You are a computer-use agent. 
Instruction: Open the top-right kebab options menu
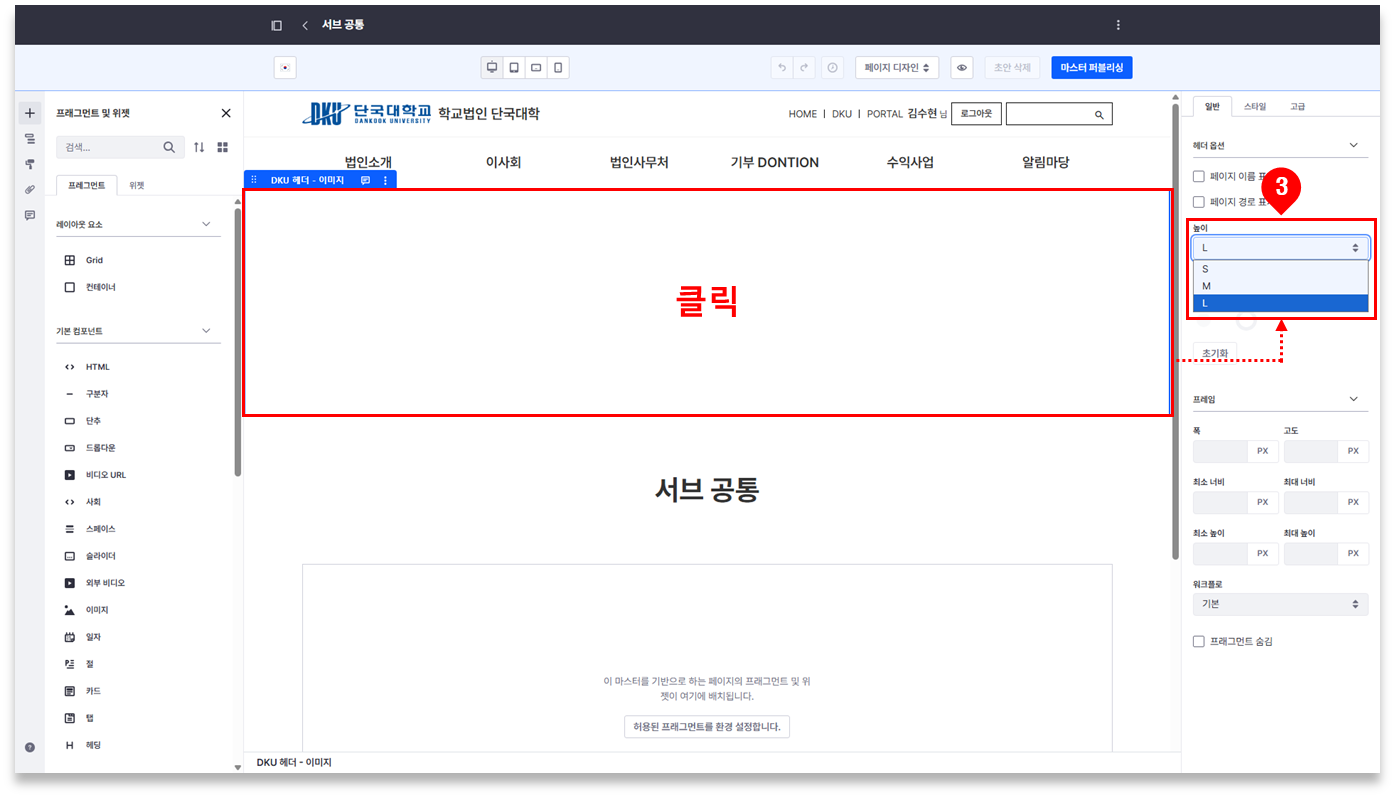tap(1118, 25)
